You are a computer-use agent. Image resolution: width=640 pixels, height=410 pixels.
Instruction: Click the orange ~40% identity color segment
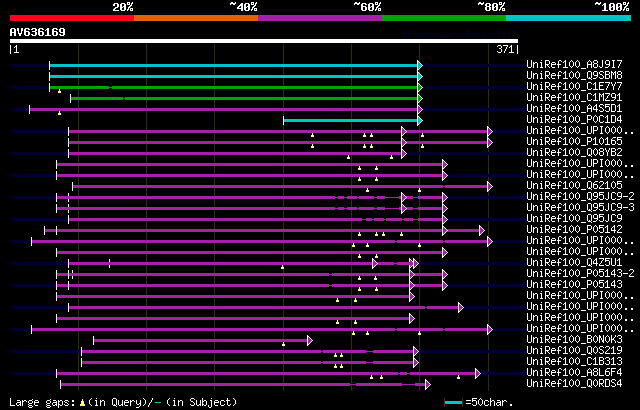coord(196,18)
